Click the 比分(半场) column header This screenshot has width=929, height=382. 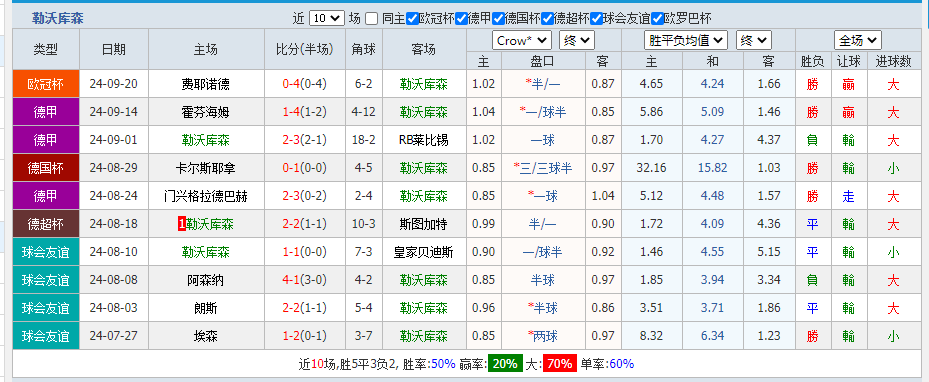click(305, 50)
